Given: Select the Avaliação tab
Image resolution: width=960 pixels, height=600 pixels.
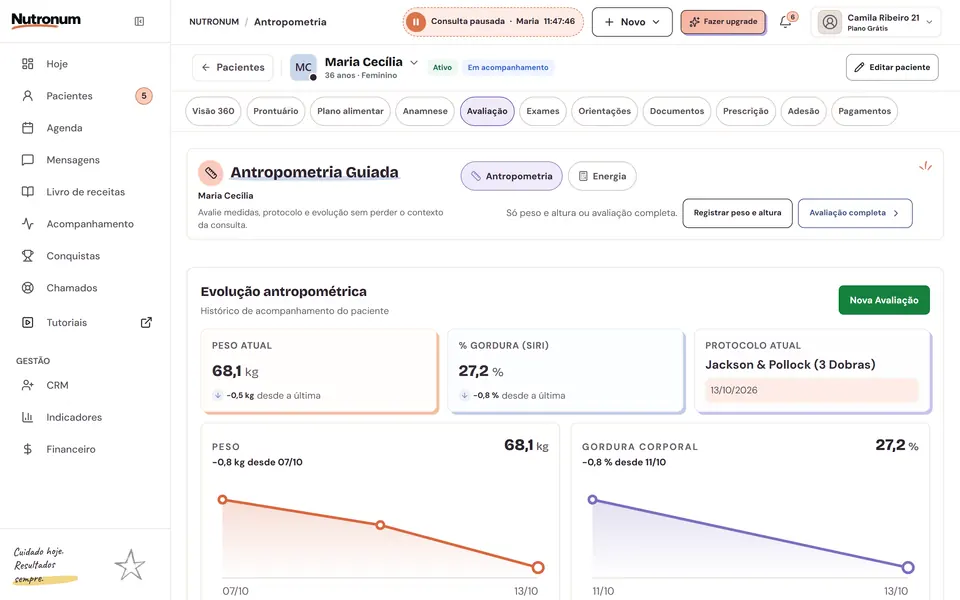Looking at the screenshot, I should coord(487,111).
